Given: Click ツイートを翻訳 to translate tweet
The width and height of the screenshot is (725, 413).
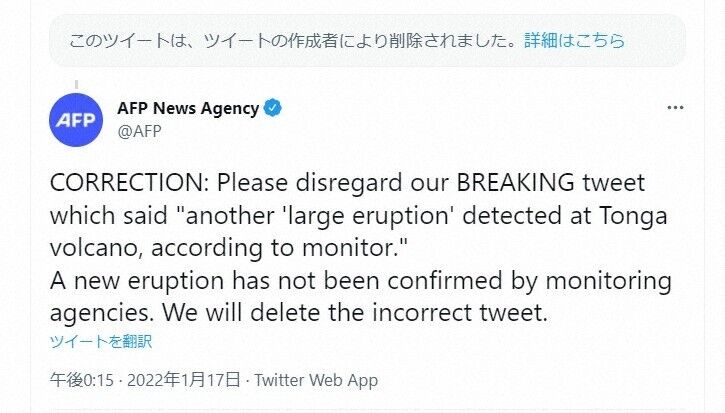Looking at the screenshot, I should point(101,341).
